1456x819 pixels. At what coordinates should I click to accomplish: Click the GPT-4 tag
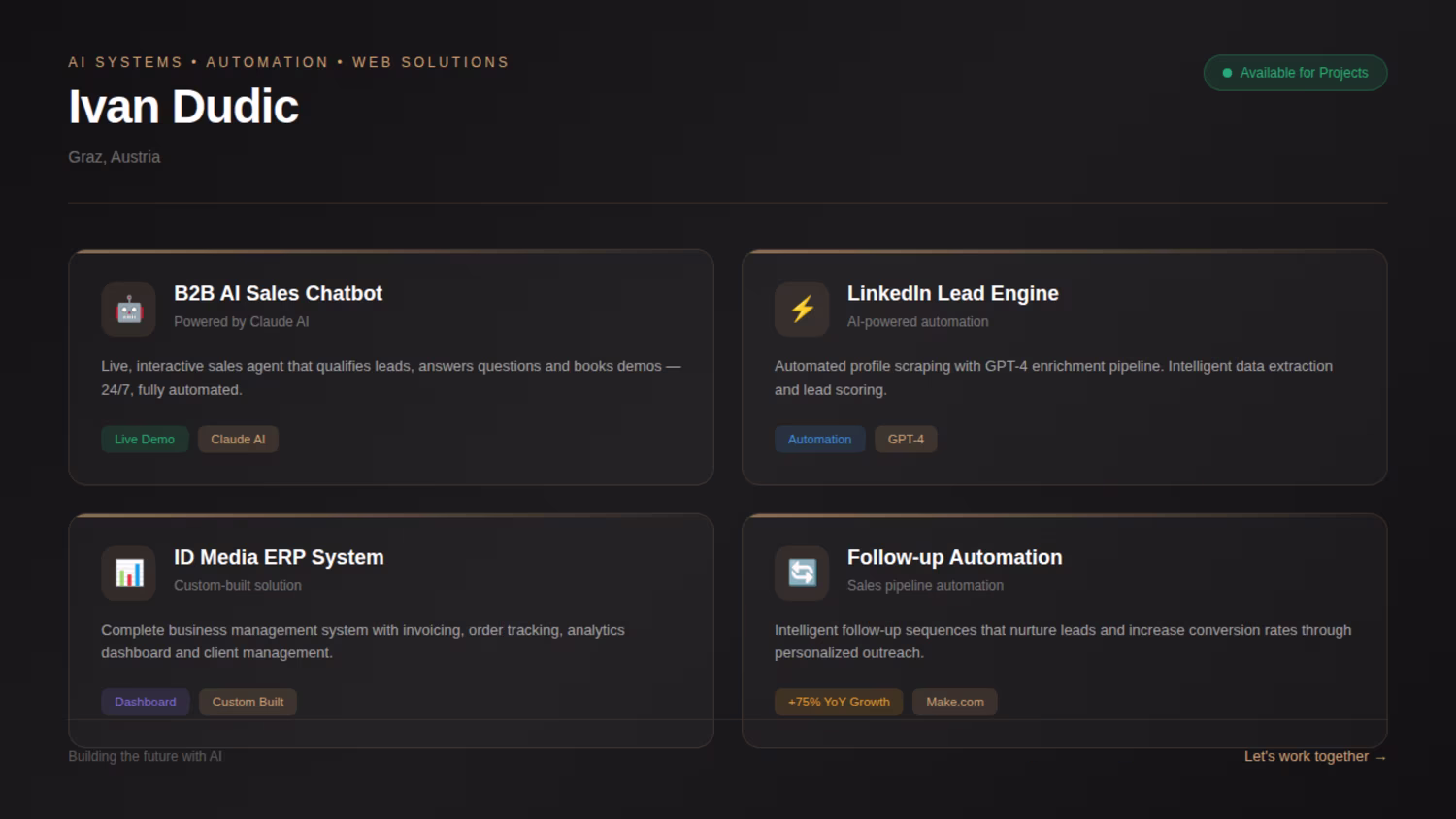pyautogui.click(x=906, y=440)
